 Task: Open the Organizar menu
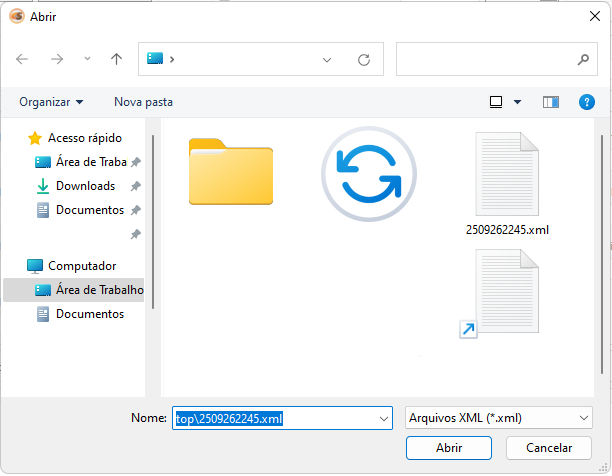point(51,102)
